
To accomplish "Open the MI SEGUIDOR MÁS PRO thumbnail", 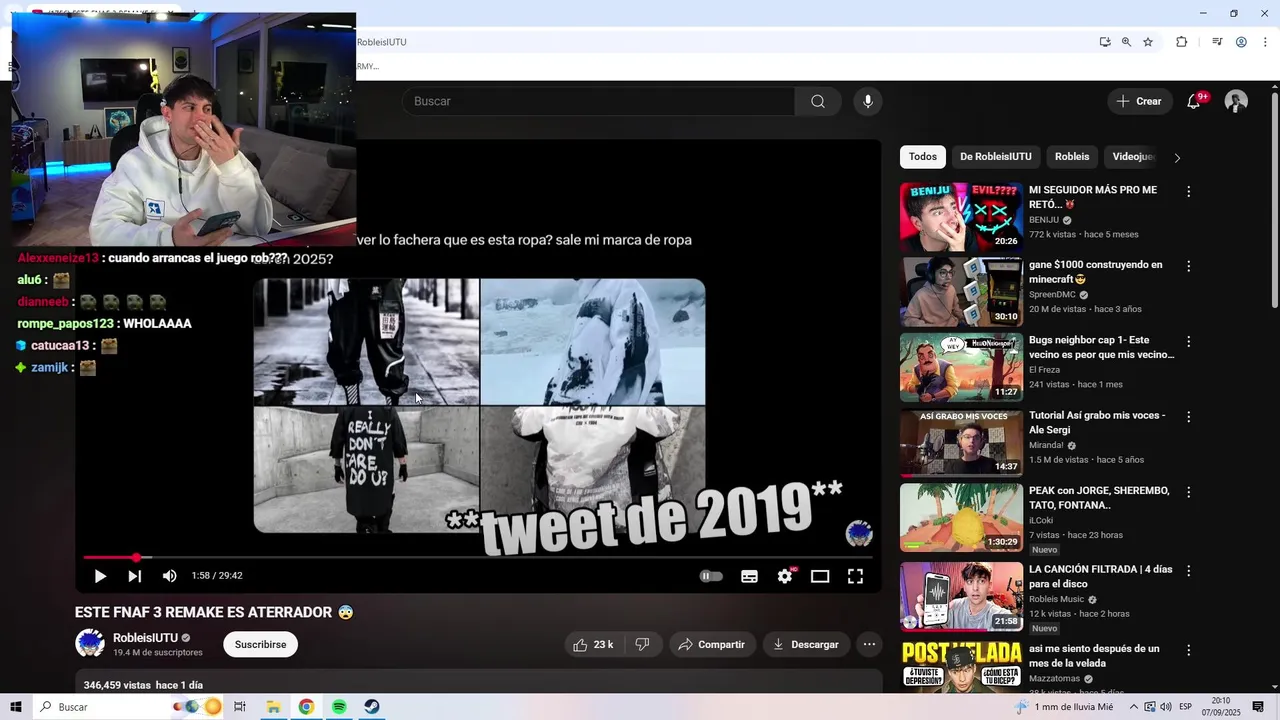I will pos(961,216).
